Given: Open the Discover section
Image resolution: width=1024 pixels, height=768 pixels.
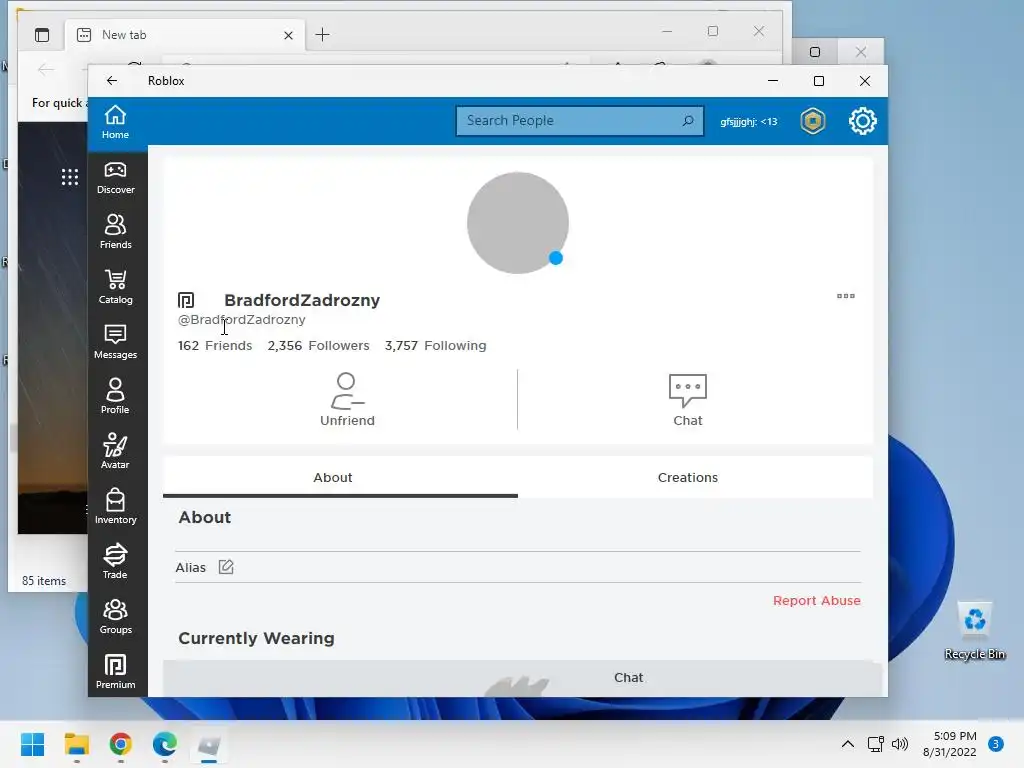Looking at the screenshot, I should tap(115, 178).
